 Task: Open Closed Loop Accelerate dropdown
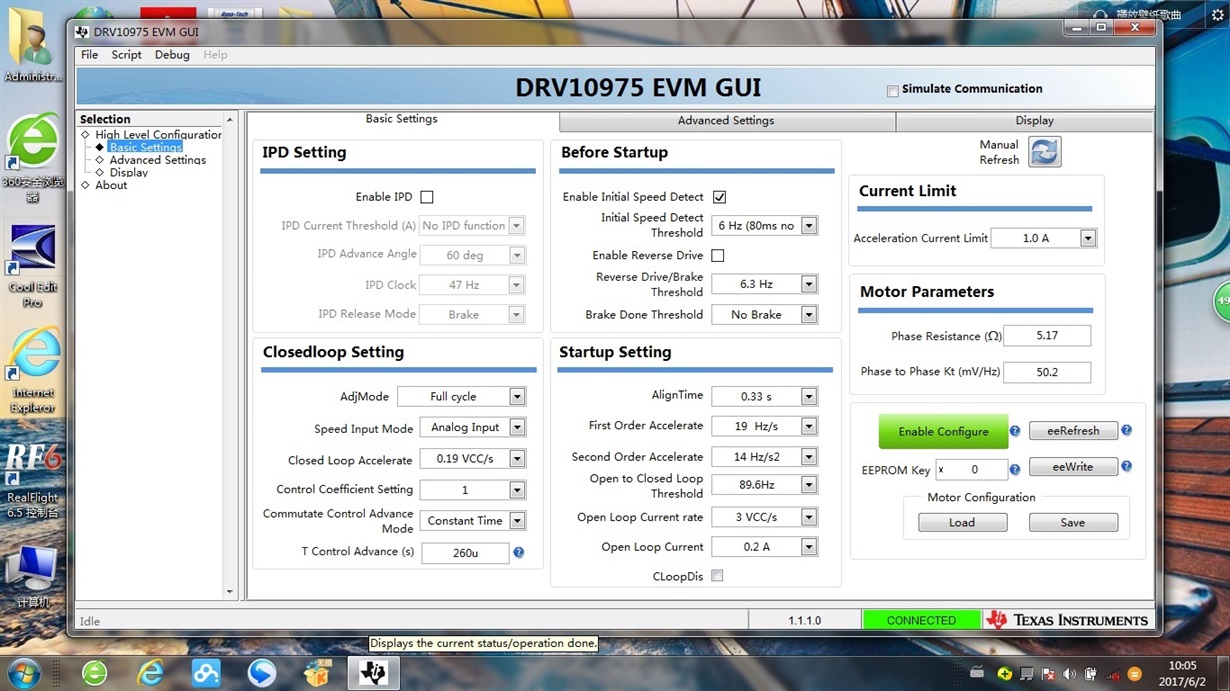517,459
